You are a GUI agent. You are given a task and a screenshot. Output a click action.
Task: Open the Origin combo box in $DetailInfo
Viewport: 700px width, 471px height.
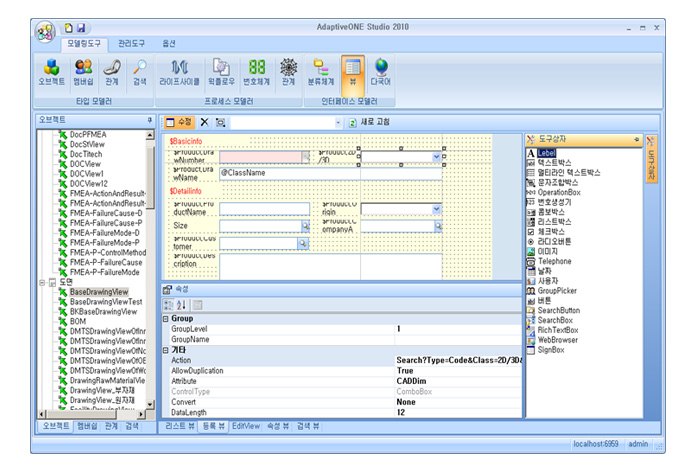pyautogui.click(x=436, y=209)
